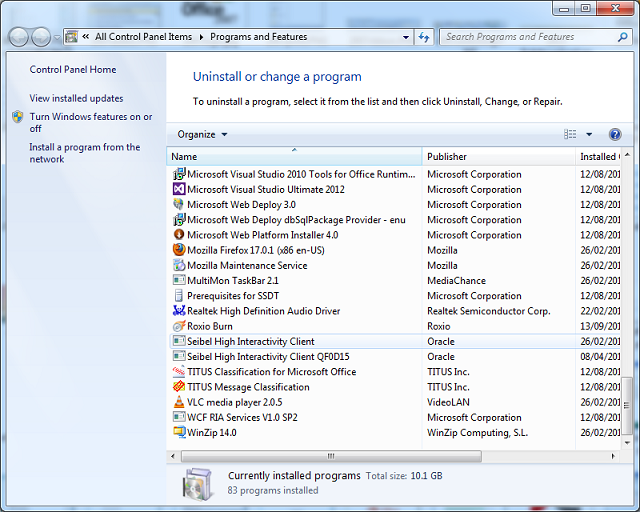Open the recent pages dropdown arrow
640x512 pixels.
coord(57,38)
